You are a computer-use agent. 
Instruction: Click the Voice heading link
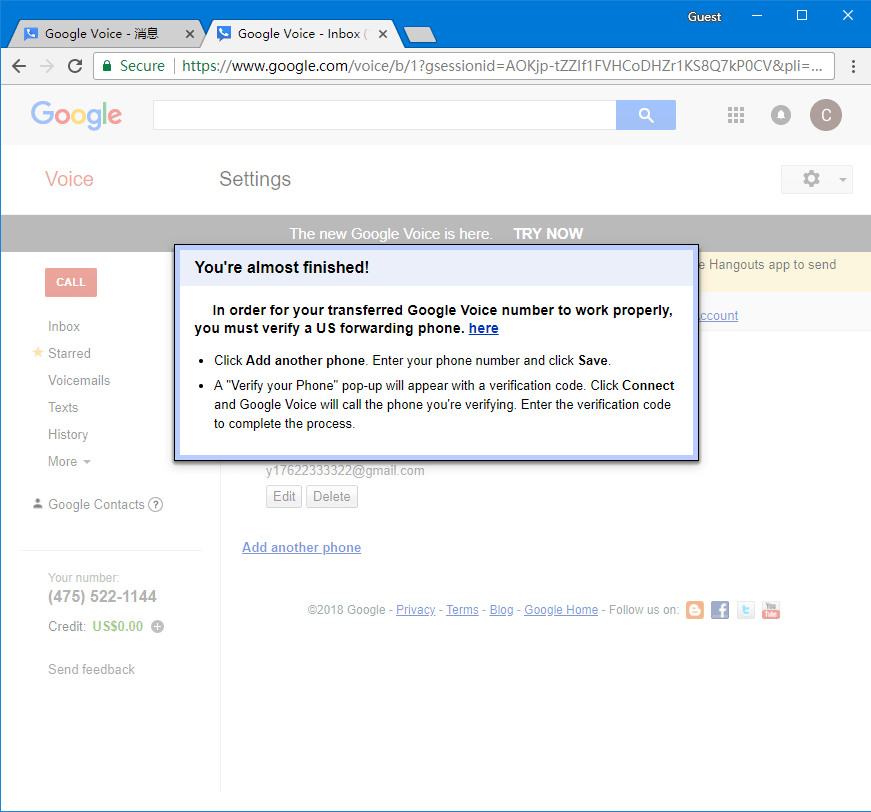pos(69,179)
